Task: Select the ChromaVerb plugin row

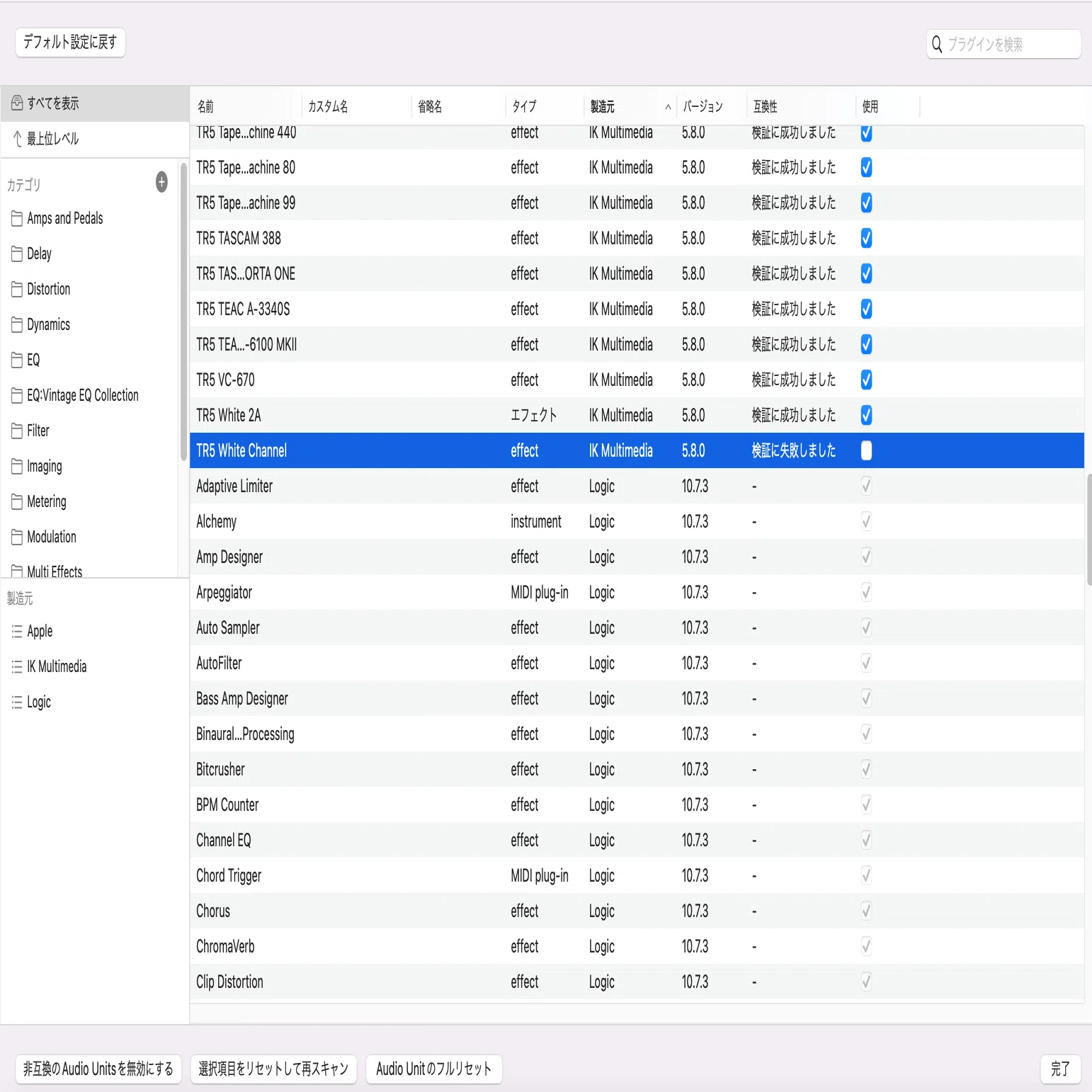Action: 637,947
